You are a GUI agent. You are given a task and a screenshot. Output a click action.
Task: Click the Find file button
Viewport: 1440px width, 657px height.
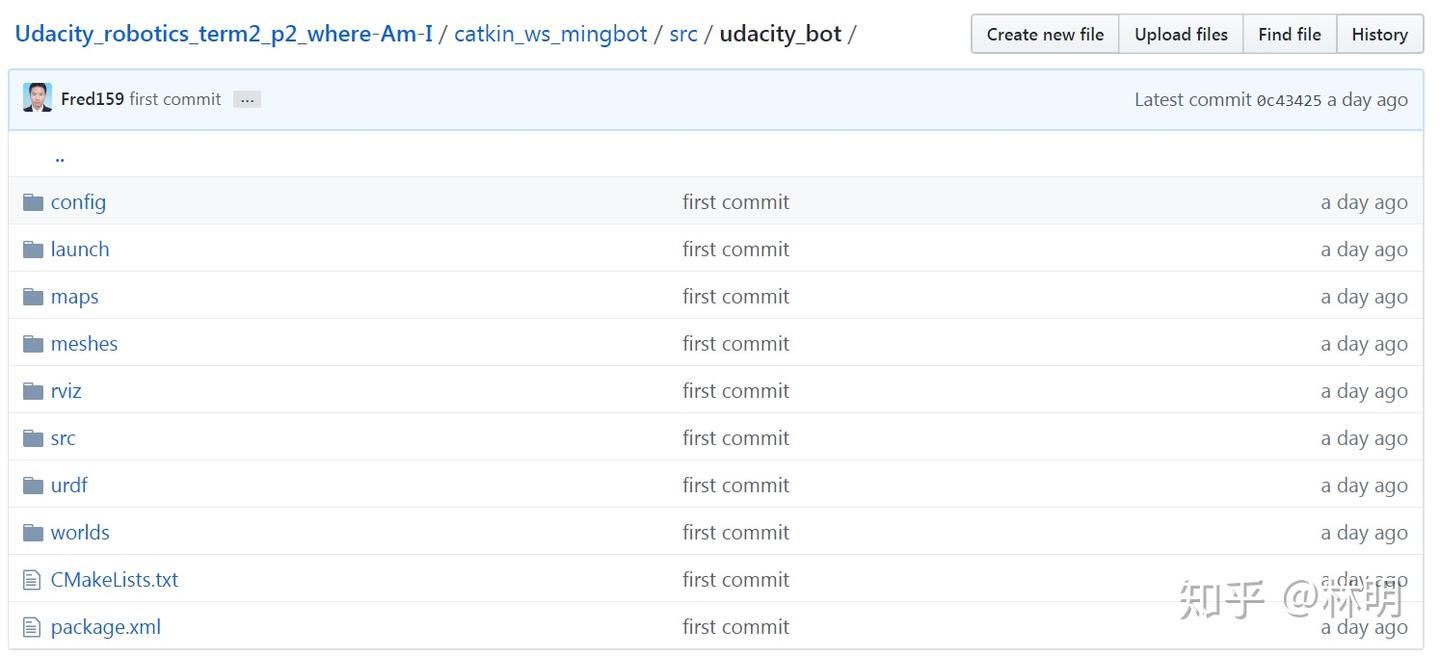pyautogui.click(x=1289, y=34)
